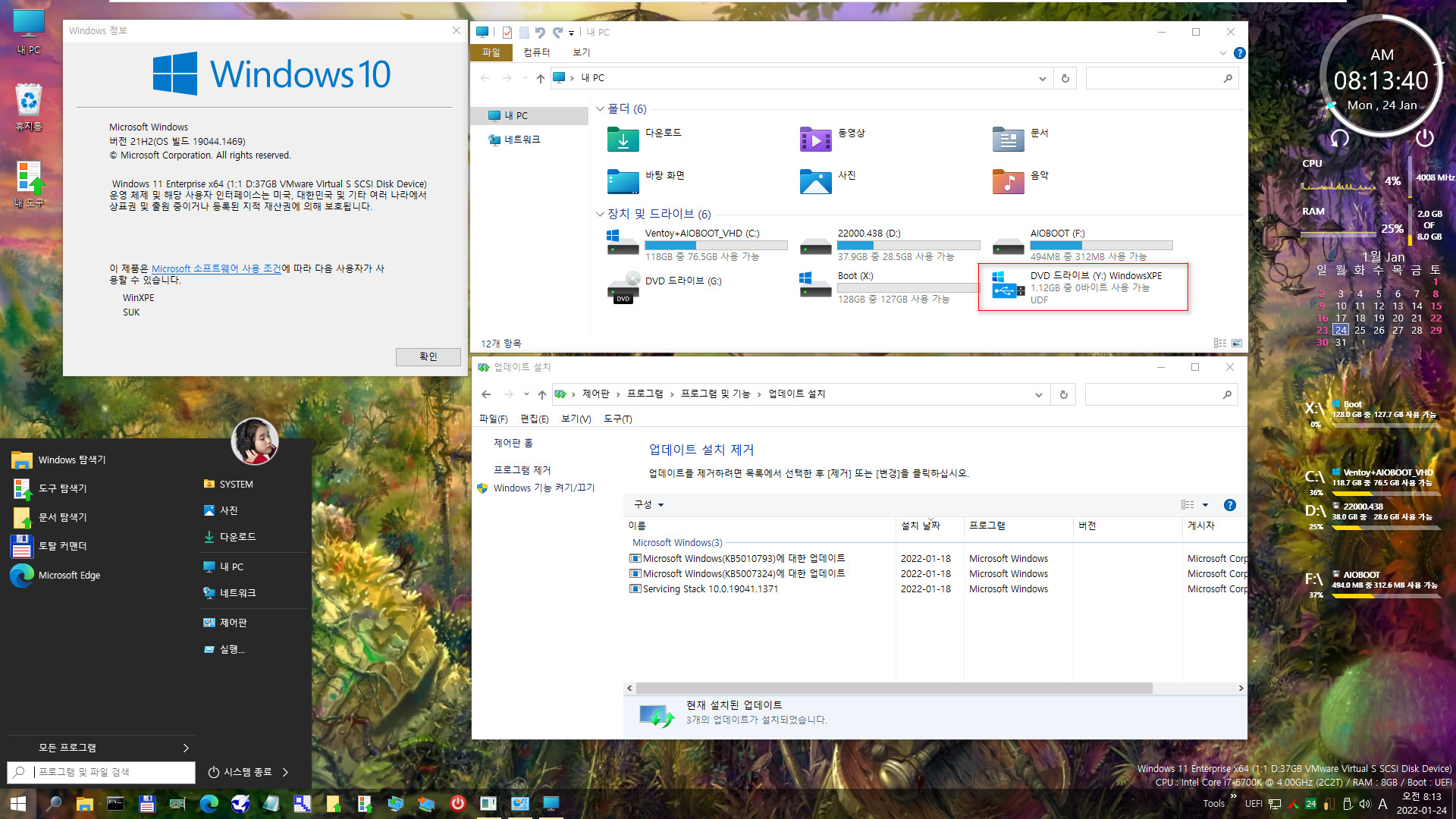Click the red power icon on taskbar
The image size is (1456, 819).
[457, 803]
